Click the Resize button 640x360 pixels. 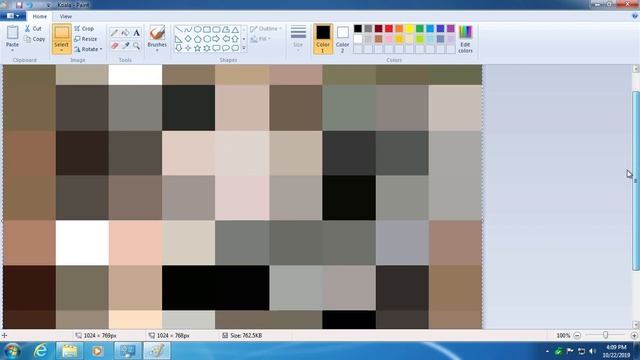click(x=86, y=39)
